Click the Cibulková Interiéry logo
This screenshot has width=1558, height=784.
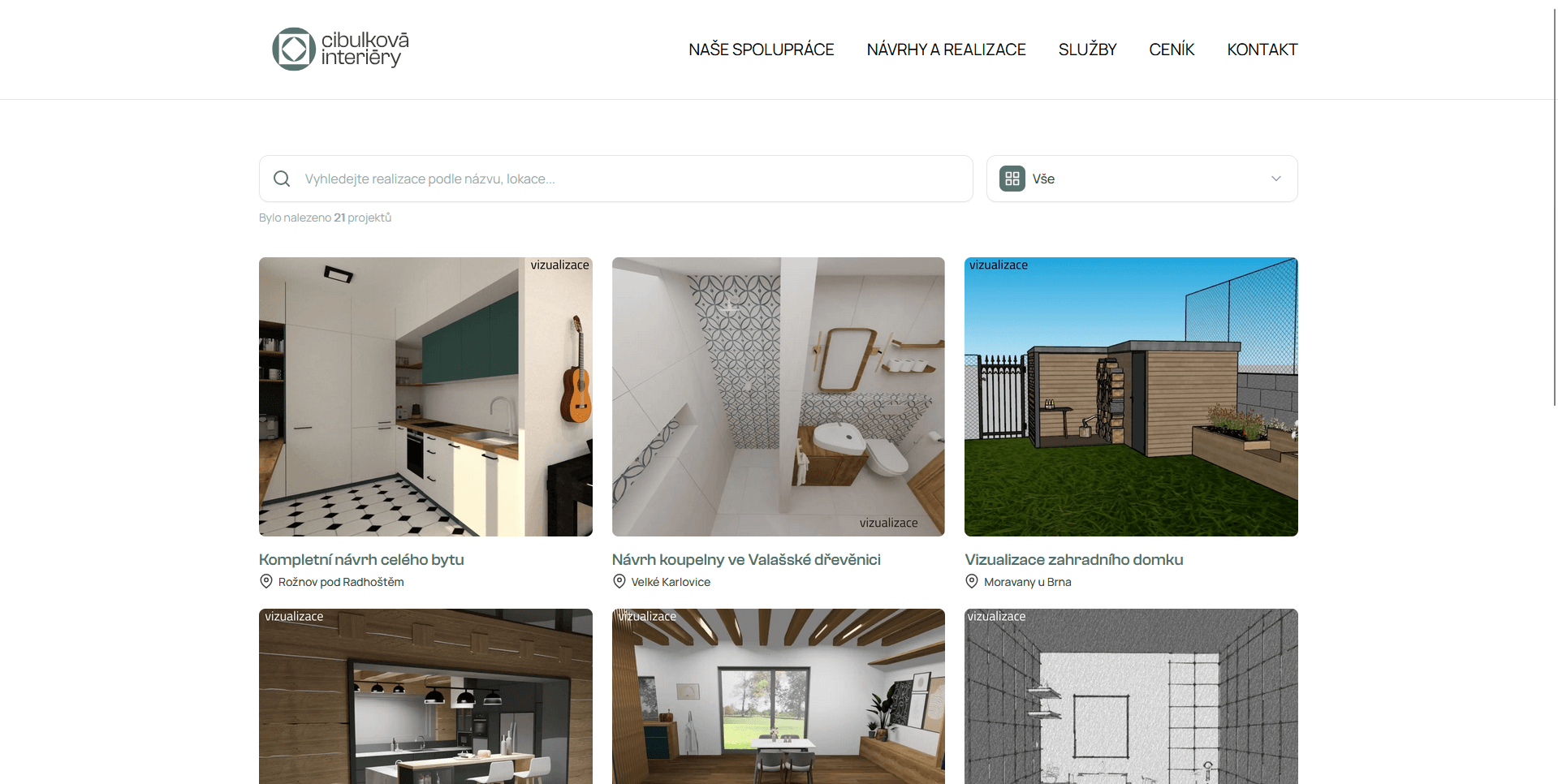point(341,50)
